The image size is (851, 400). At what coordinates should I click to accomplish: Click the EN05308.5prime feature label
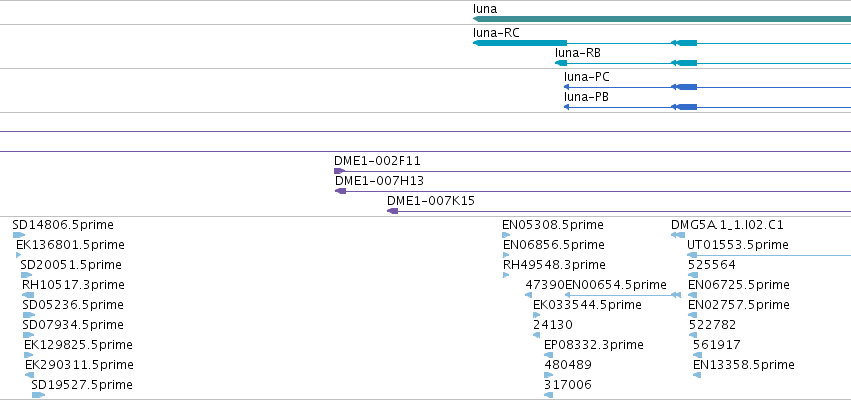click(x=552, y=225)
